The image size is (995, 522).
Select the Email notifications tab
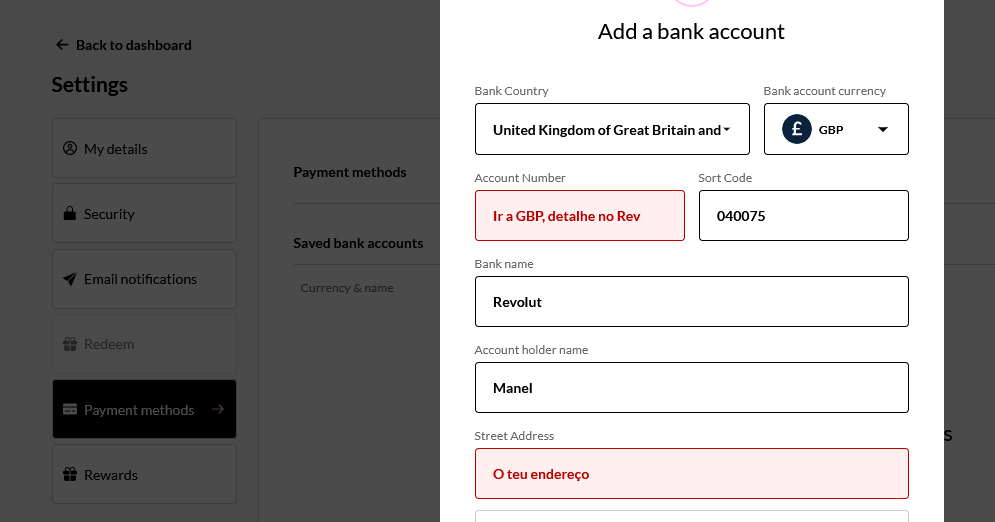pos(144,279)
